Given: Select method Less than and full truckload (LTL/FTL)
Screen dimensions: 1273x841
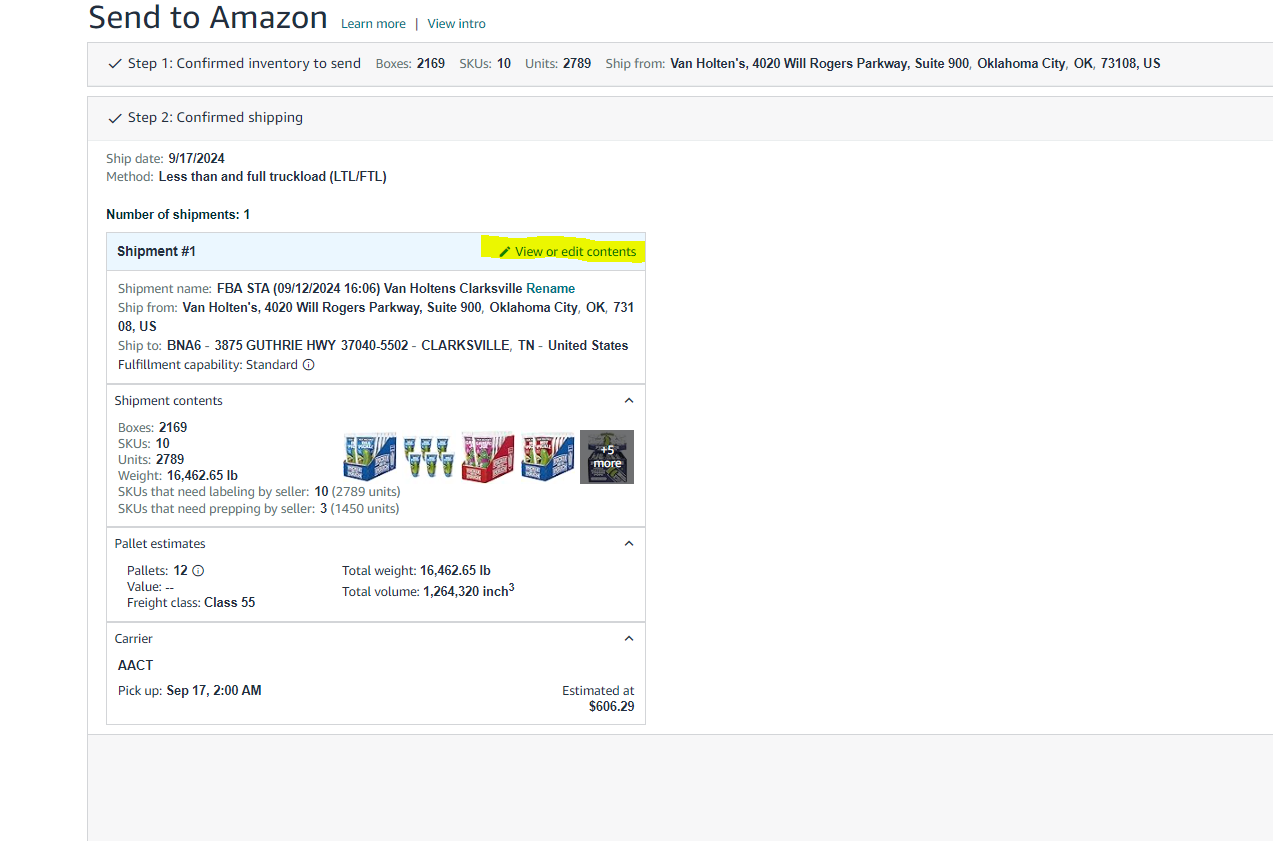Looking at the screenshot, I should (246, 177).
